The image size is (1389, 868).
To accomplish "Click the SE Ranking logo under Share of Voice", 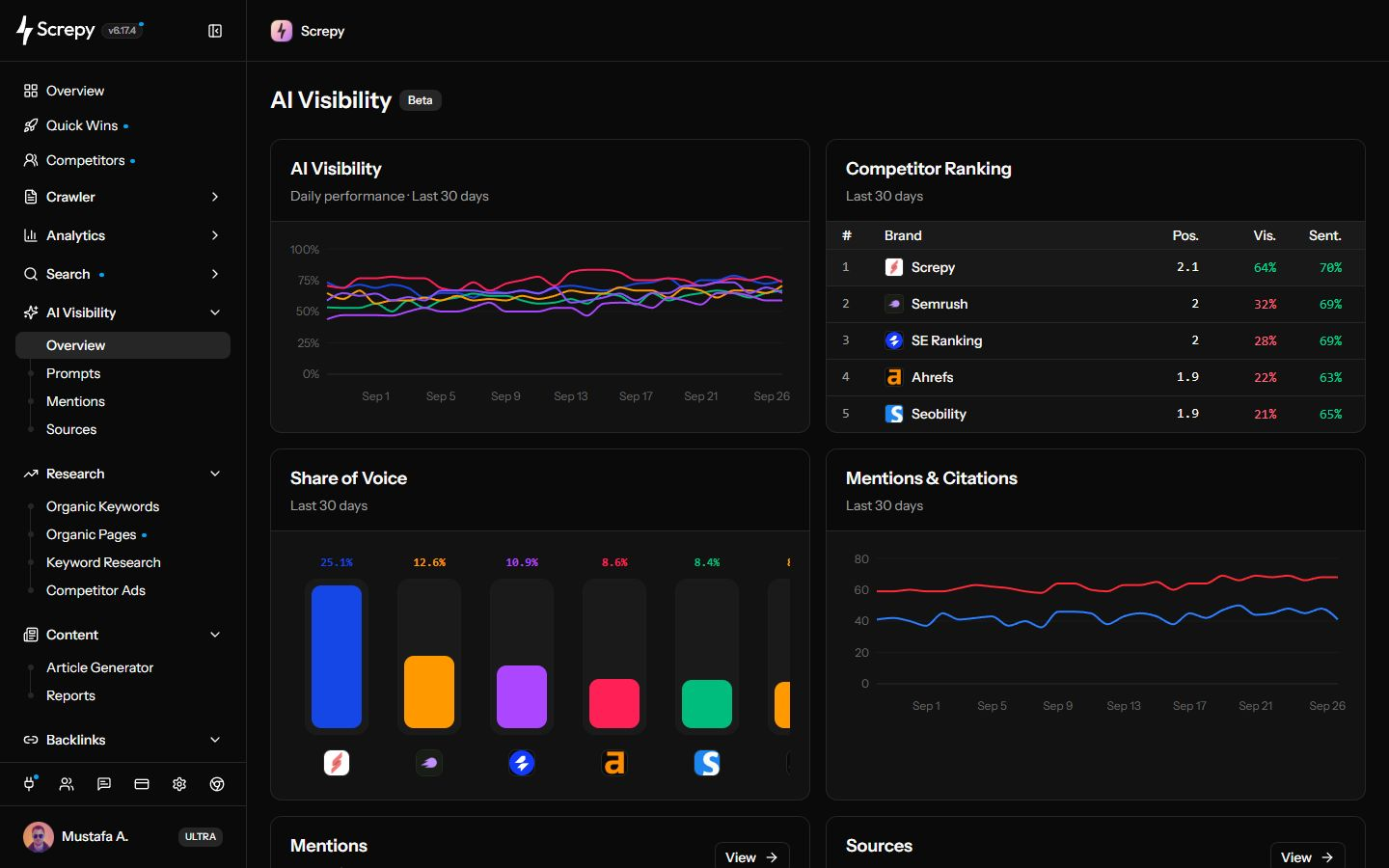I will 522,763.
